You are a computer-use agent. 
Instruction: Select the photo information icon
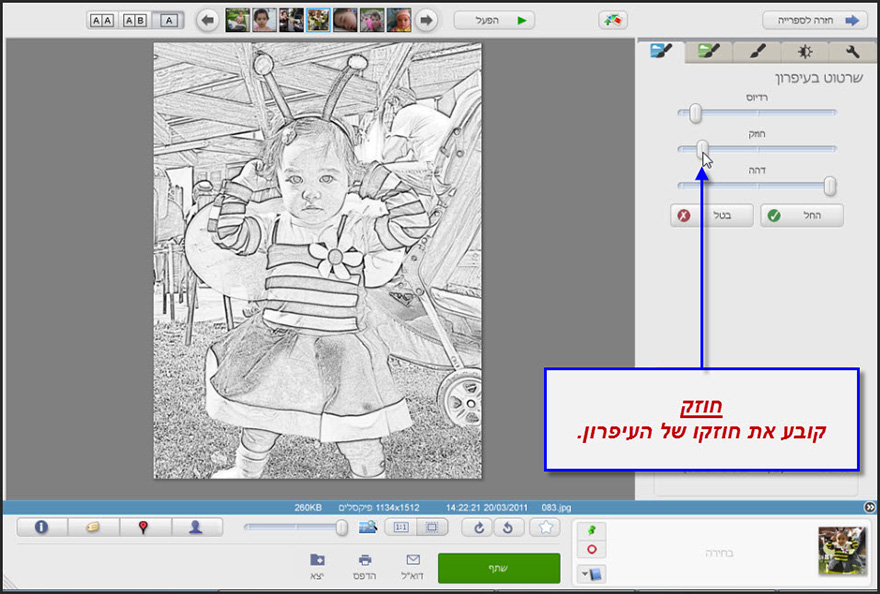point(42,527)
